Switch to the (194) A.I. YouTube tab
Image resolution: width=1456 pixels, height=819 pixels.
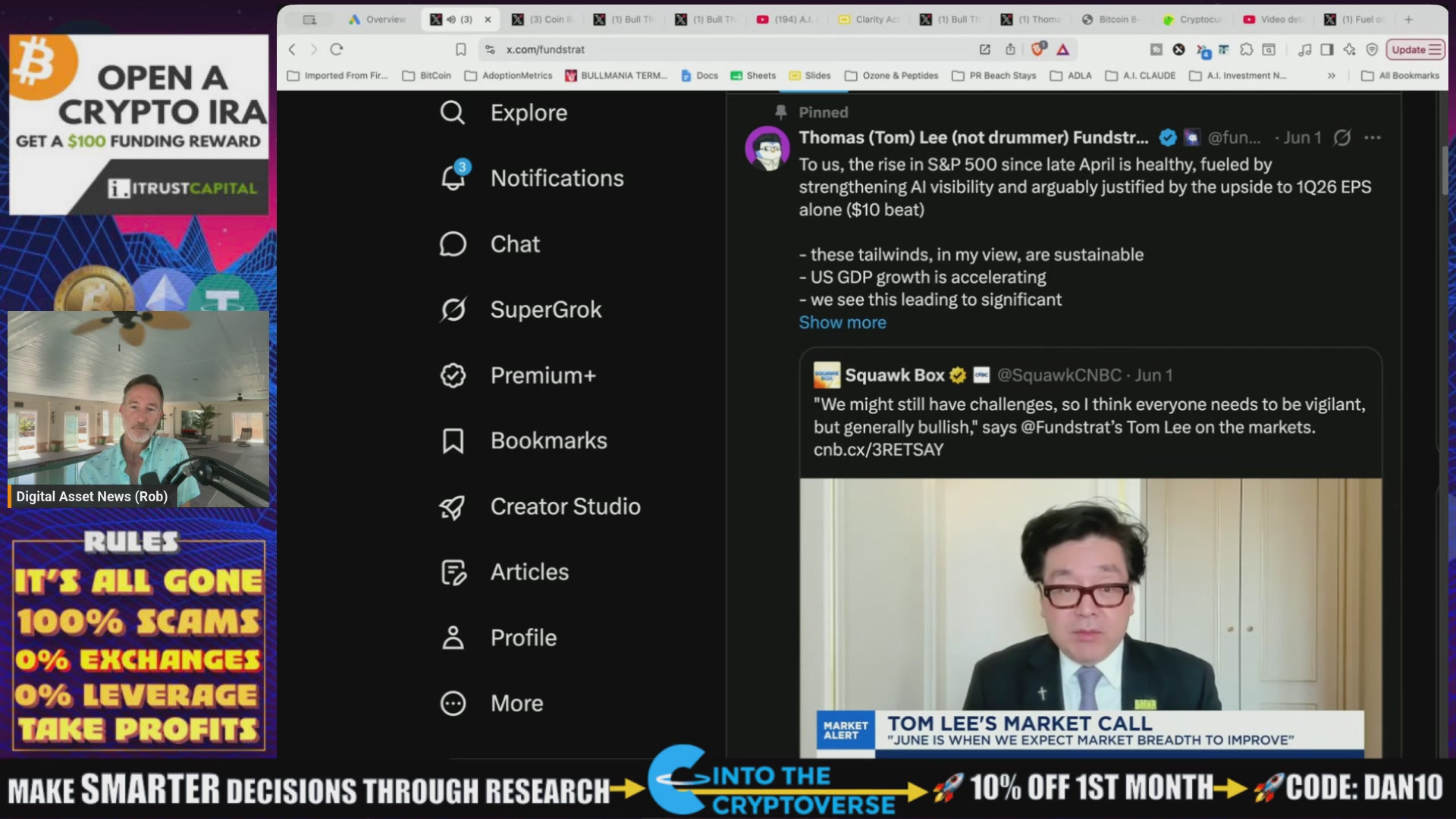[x=788, y=20]
